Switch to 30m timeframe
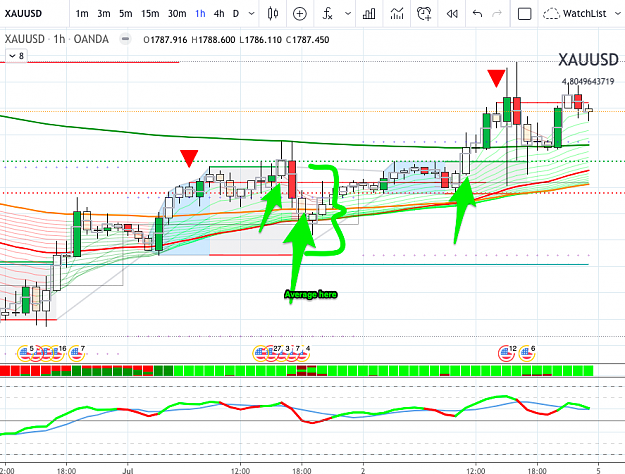Viewport: 625px width, 474px height. (x=177, y=14)
